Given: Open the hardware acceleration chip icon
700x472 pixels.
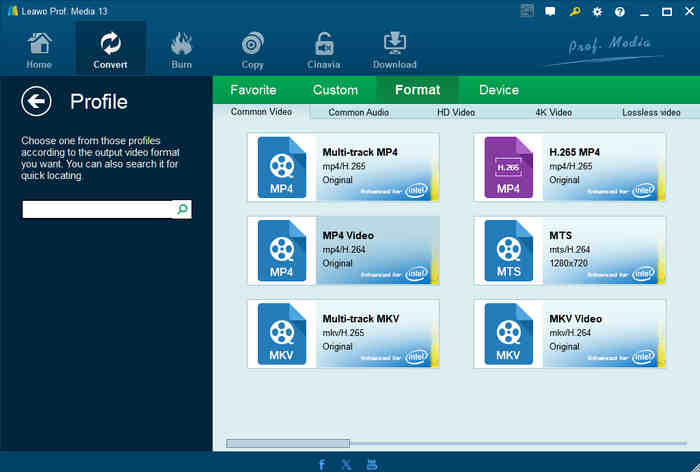Looking at the screenshot, I should [x=527, y=11].
